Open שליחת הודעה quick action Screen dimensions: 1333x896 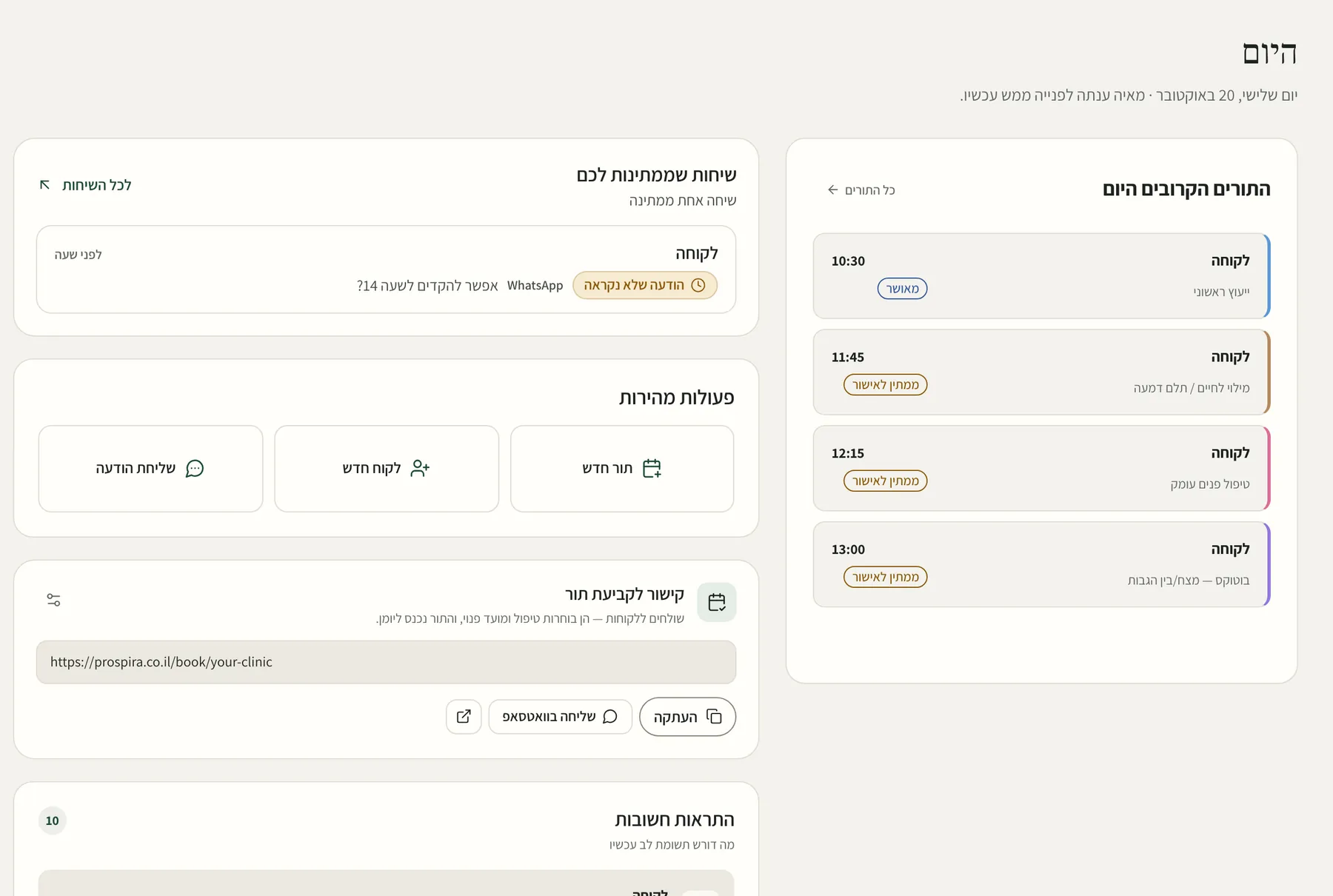(x=151, y=469)
